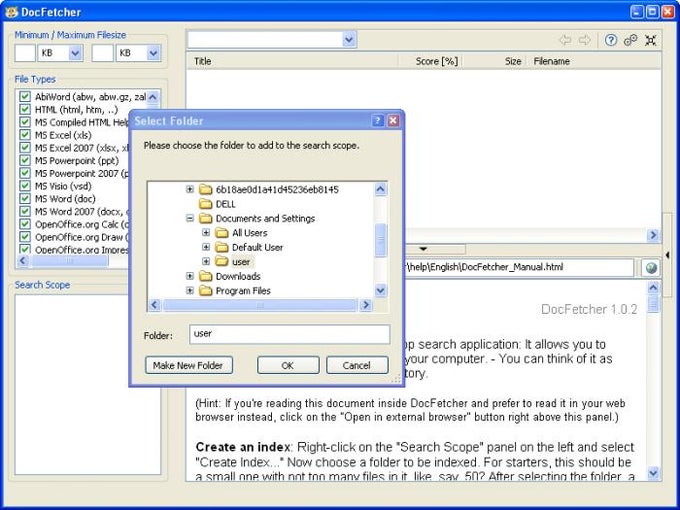Toggle MS Compiled HTML Help checkbox
Screen dimensions: 680x510
[x=25, y=122]
